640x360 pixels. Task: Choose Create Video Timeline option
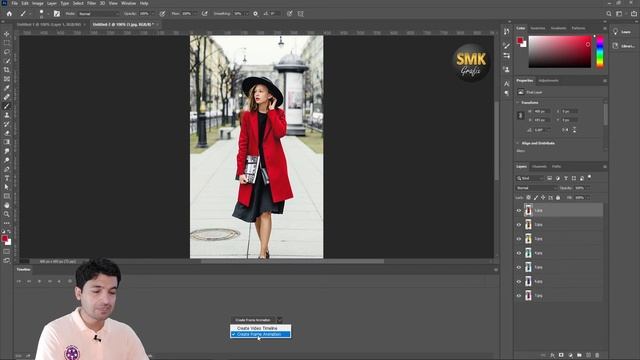coord(260,328)
